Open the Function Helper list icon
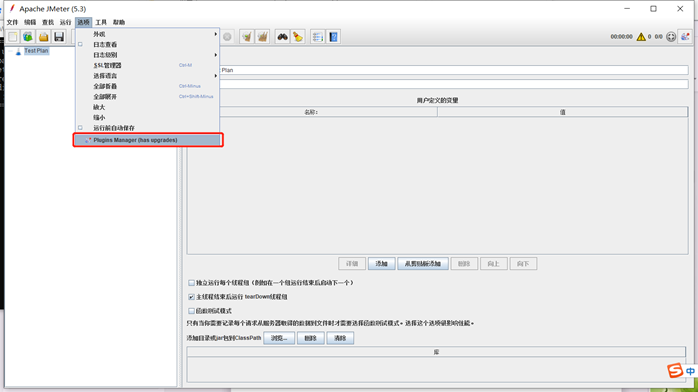This screenshot has height=392, width=698. 317,37
